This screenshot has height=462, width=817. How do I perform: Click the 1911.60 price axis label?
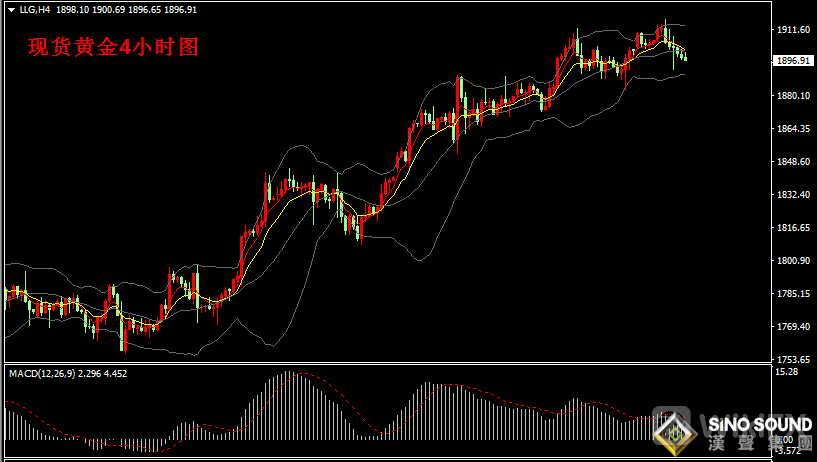pos(792,30)
